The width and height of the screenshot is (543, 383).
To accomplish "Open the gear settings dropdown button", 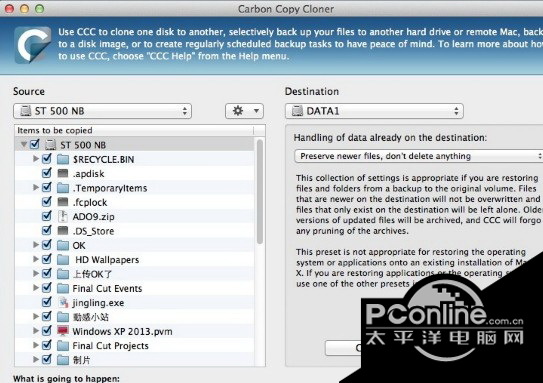I will point(244,111).
